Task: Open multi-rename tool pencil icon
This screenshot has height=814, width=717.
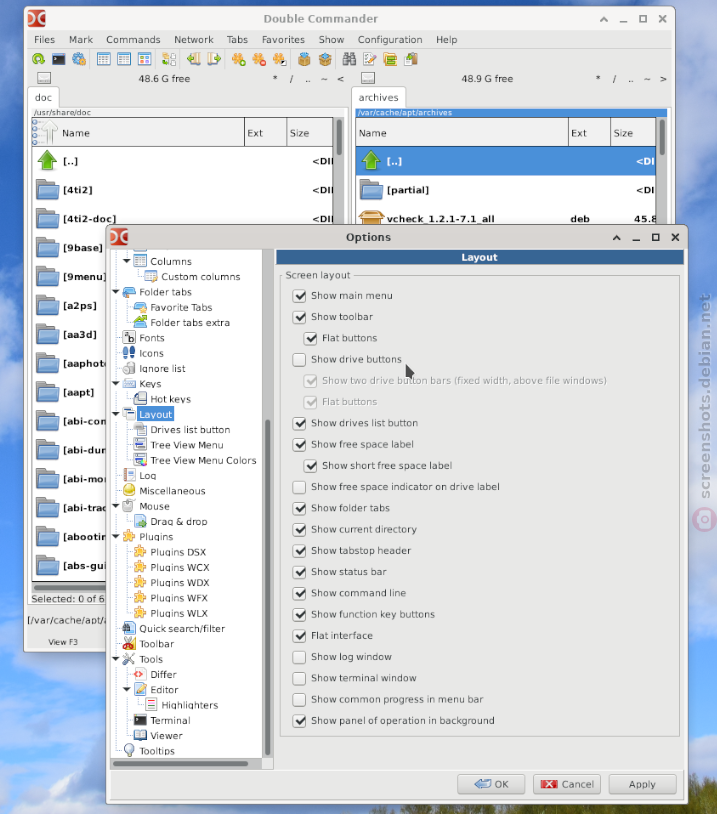Action: click(x=370, y=59)
